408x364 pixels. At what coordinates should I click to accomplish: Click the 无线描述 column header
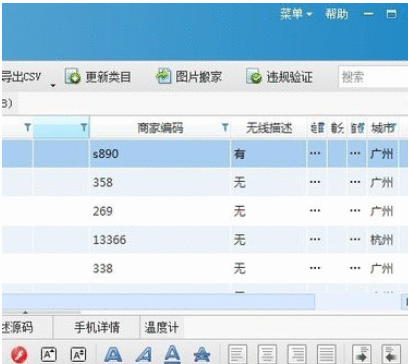coord(269,128)
